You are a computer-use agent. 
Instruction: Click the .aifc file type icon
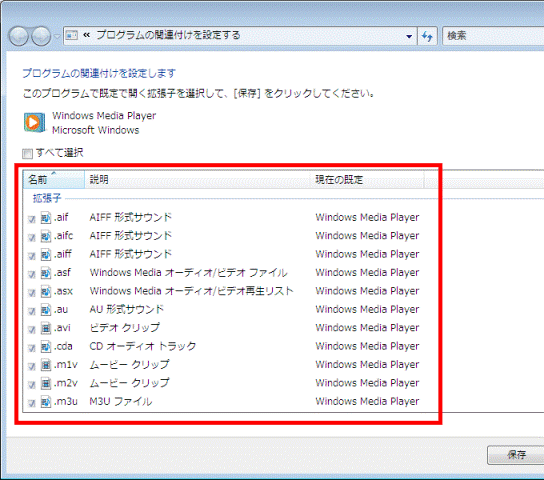[x=46, y=236]
